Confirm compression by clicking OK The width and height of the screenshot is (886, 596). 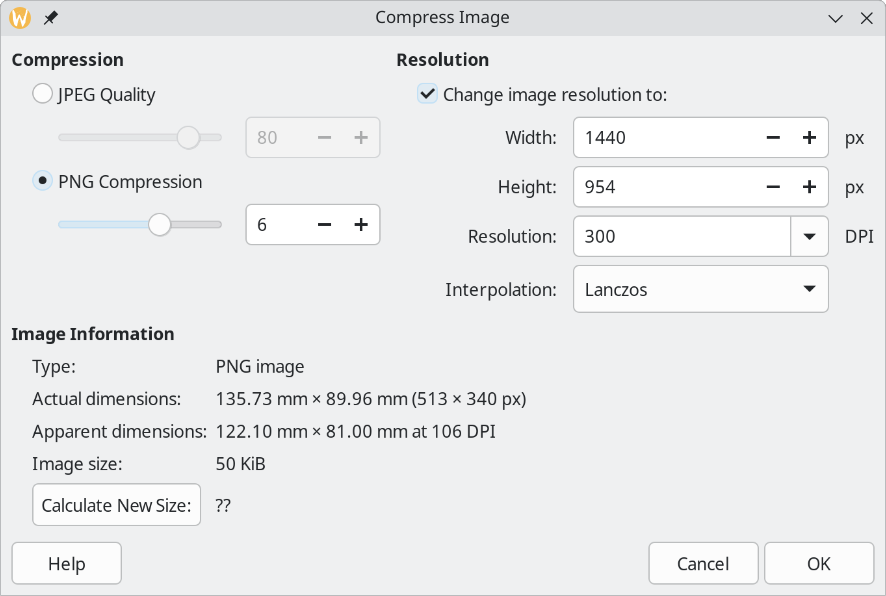(818, 563)
